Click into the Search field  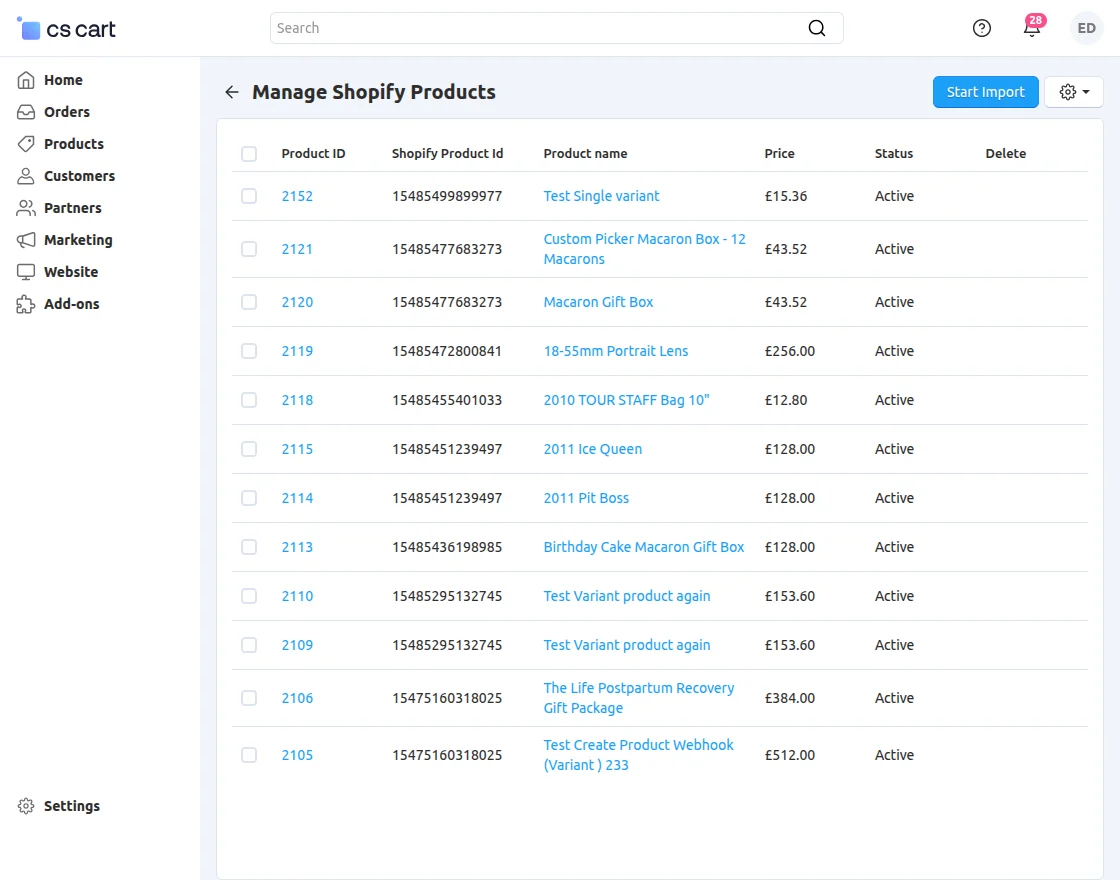tap(535, 28)
